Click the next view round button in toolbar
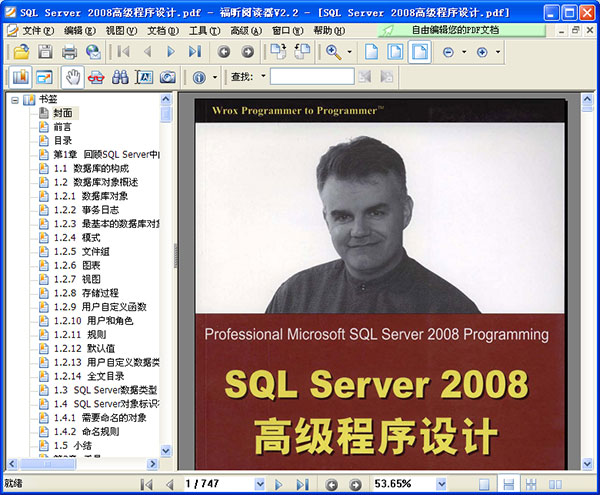 coord(248,52)
